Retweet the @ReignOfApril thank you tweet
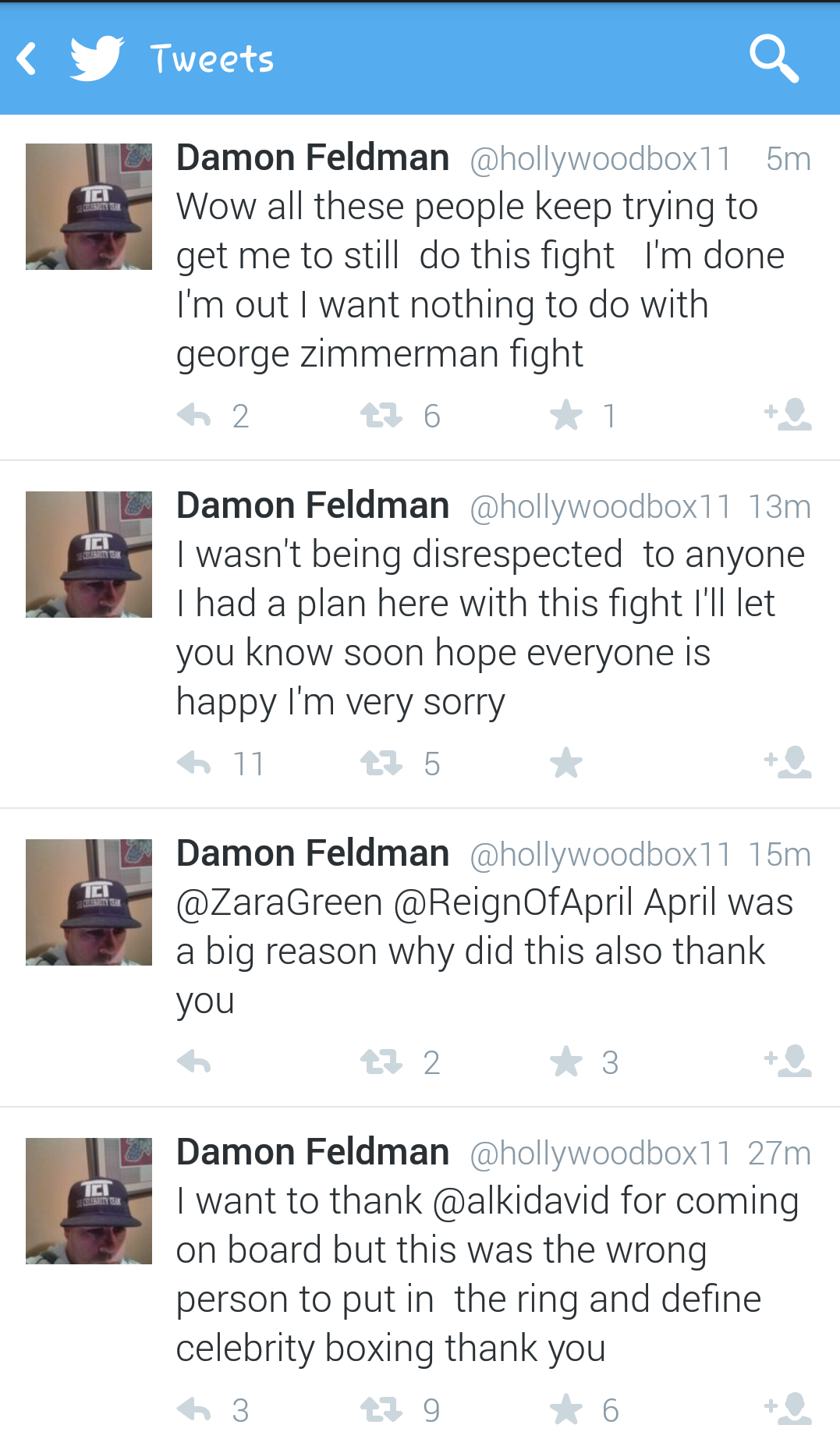The image size is (840, 1439). click(x=381, y=1062)
